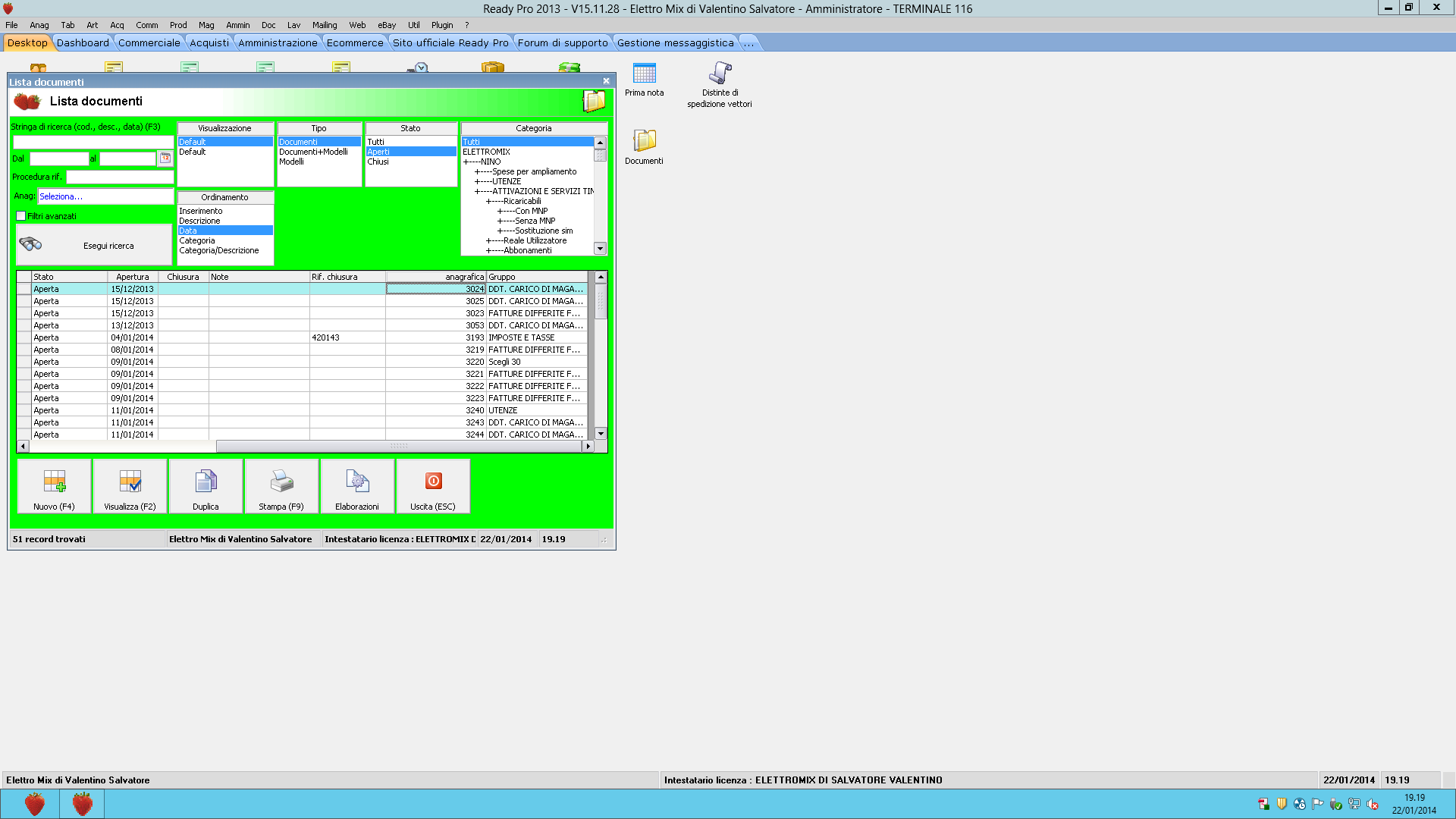The image size is (1456, 819).
Task: Click the Visualizza (F2) icon button
Action: pos(130,486)
